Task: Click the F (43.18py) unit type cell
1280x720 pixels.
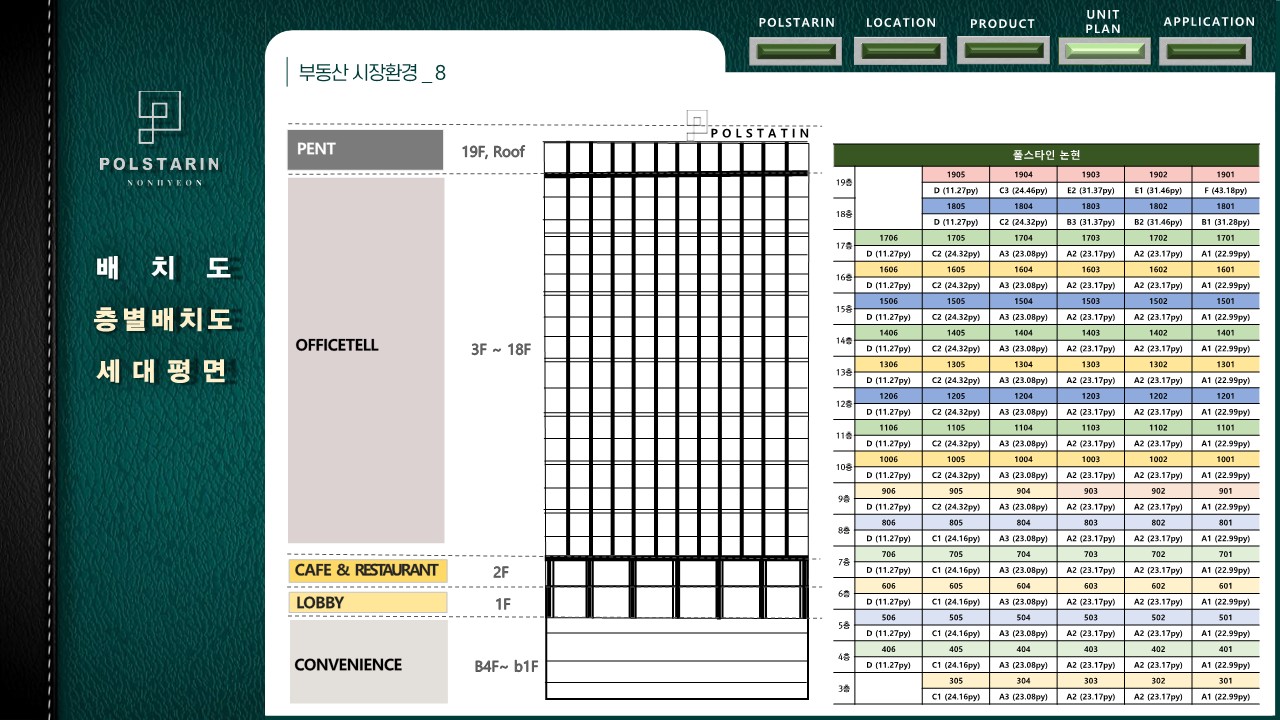Action: pyautogui.click(x=1225, y=190)
